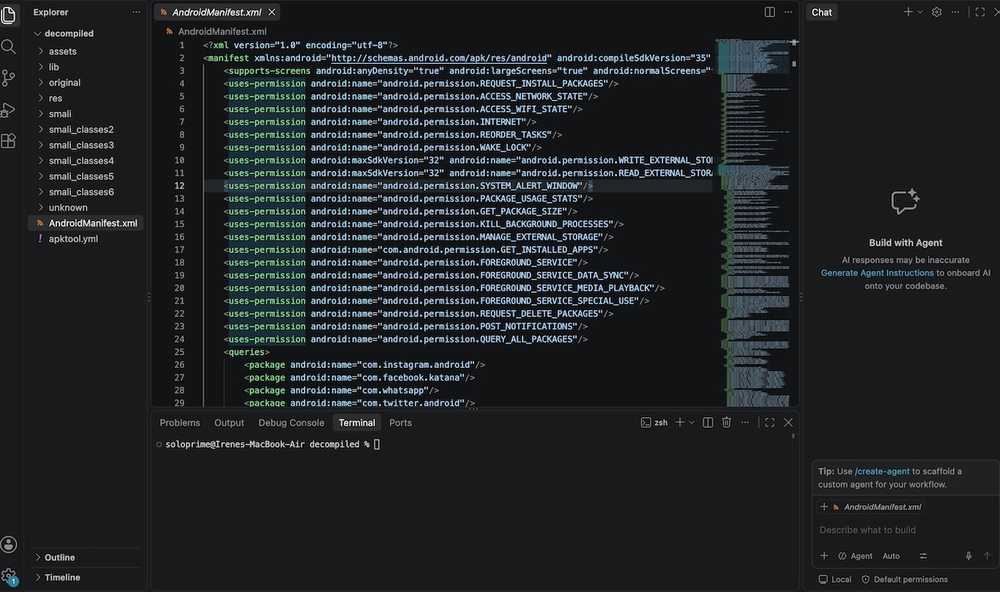Select the Terminal tab
1000x592 pixels.
coord(357,422)
